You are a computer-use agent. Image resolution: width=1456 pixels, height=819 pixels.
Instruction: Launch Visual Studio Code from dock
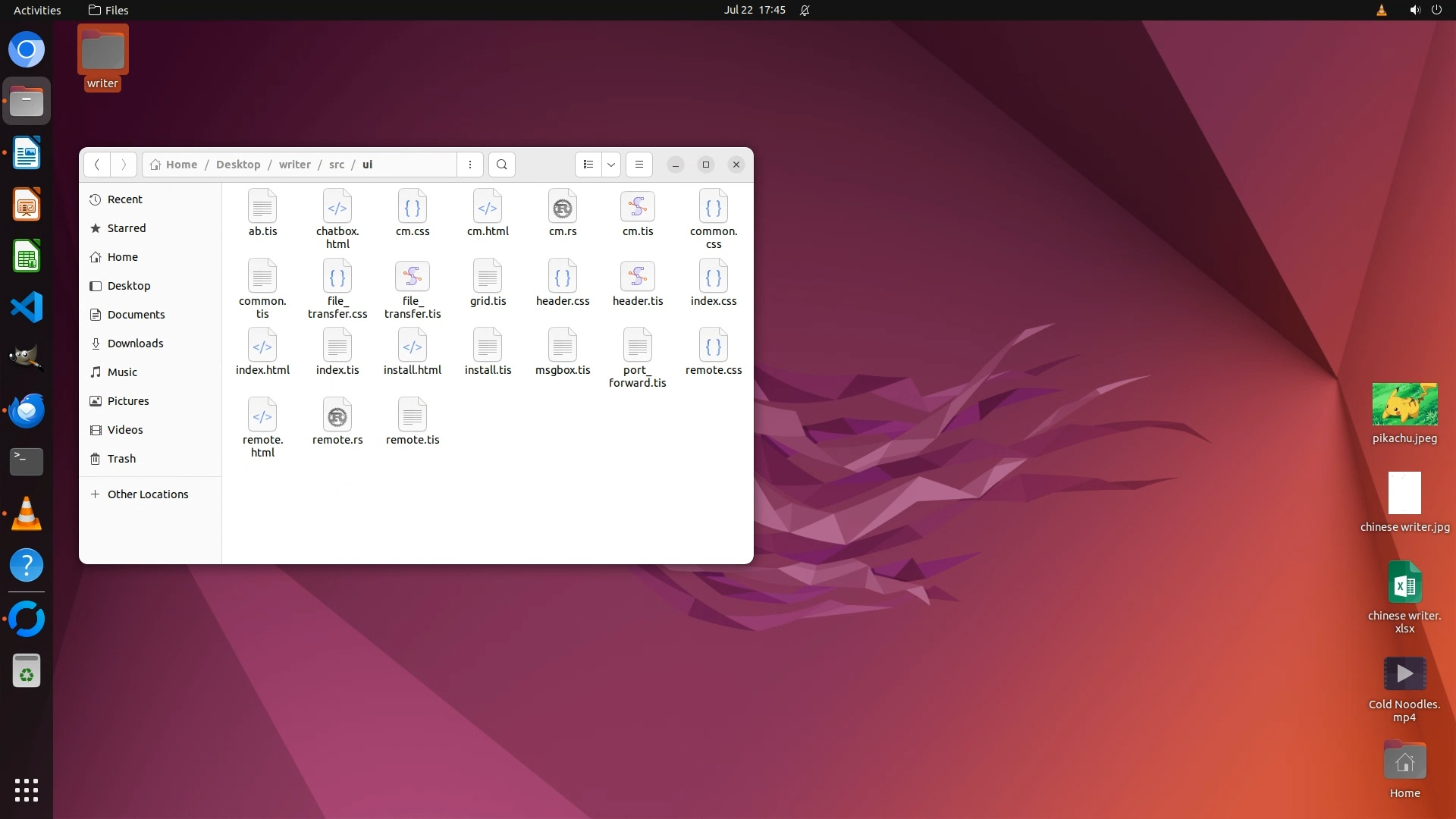click(x=27, y=308)
